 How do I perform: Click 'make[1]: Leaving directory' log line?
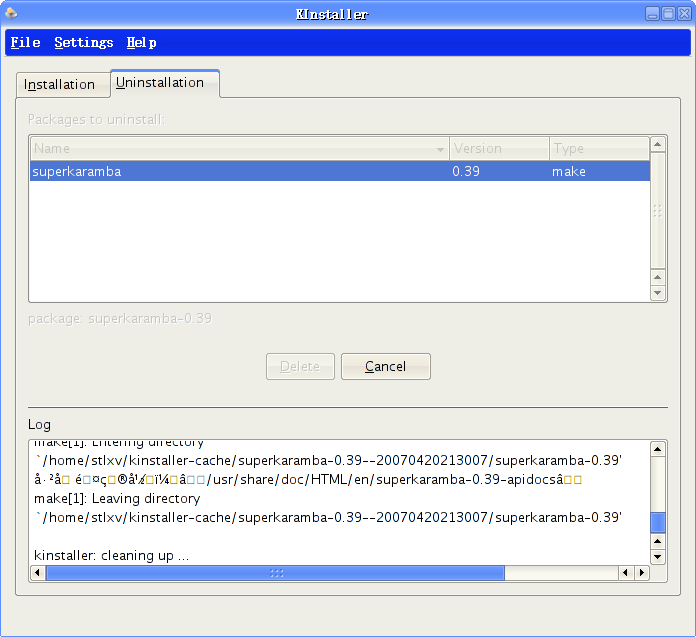(117, 499)
